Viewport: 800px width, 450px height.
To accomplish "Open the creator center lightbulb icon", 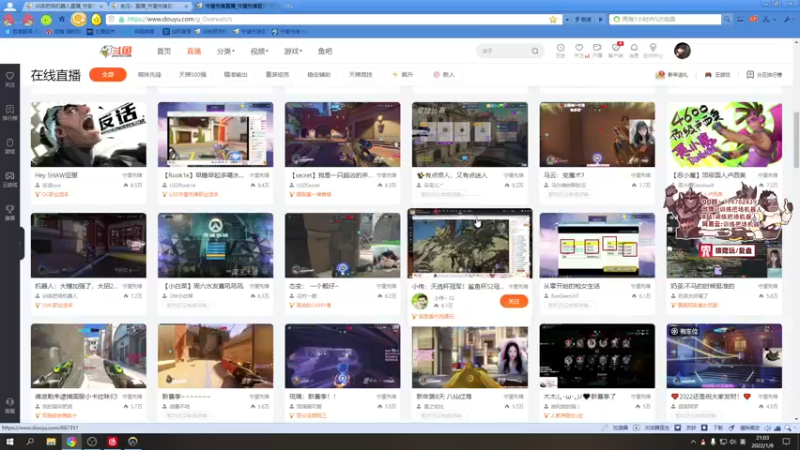I will pyautogui.click(x=653, y=50).
